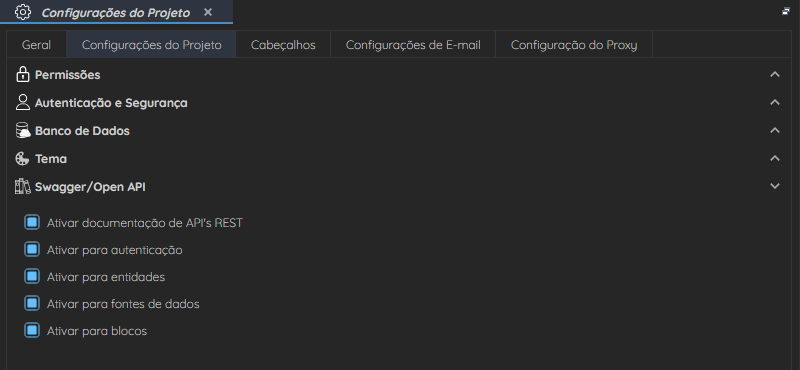Switch to the Geral tab
The width and height of the screenshot is (800, 370).
tap(36, 45)
